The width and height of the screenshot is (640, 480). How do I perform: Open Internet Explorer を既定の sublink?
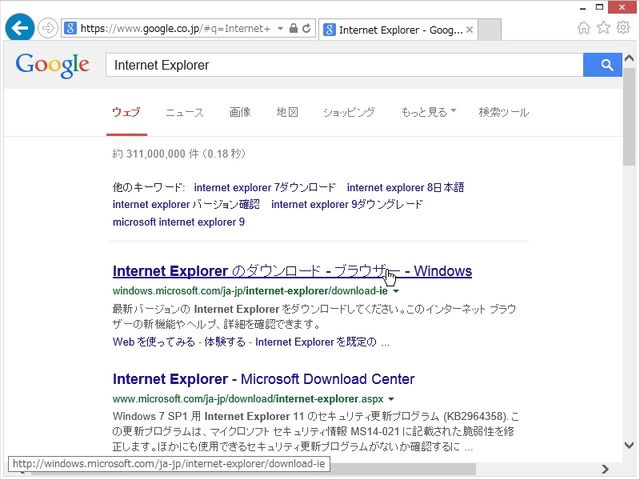click(316, 342)
